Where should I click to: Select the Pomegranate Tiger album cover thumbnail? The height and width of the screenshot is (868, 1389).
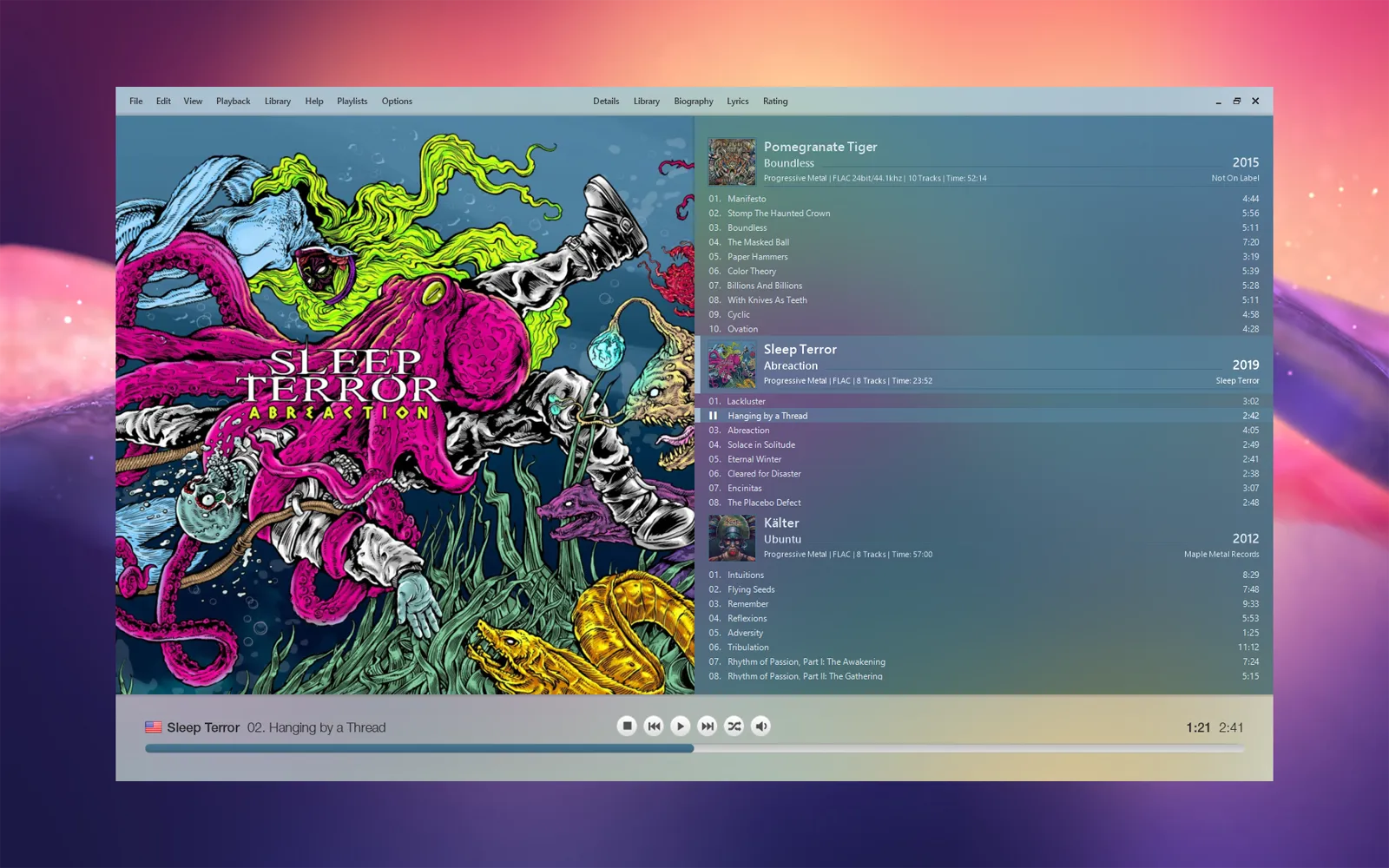pyautogui.click(x=732, y=161)
